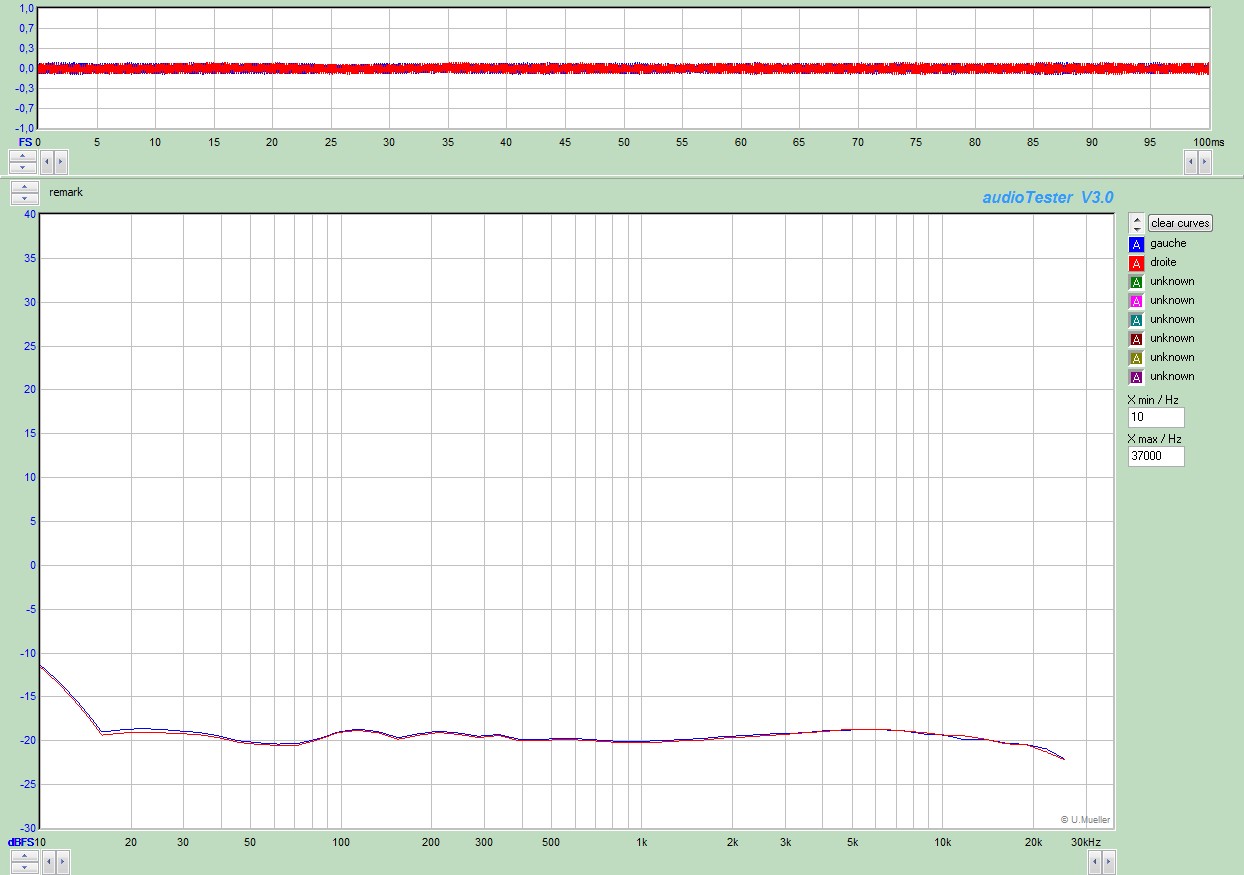Image resolution: width=1244 pixels, height=875 pixels.
Task: Toggle the red 'droite' curve button
Action: [1136, 263]
